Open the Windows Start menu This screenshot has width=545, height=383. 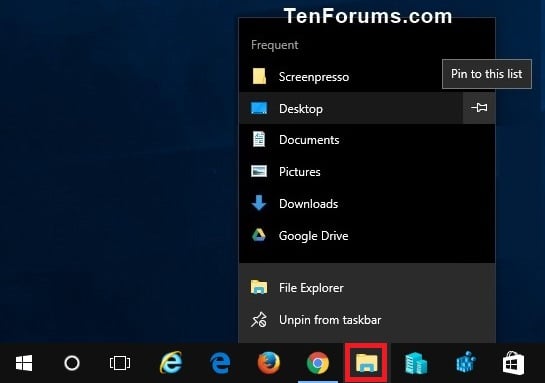[x=24, y=363]
